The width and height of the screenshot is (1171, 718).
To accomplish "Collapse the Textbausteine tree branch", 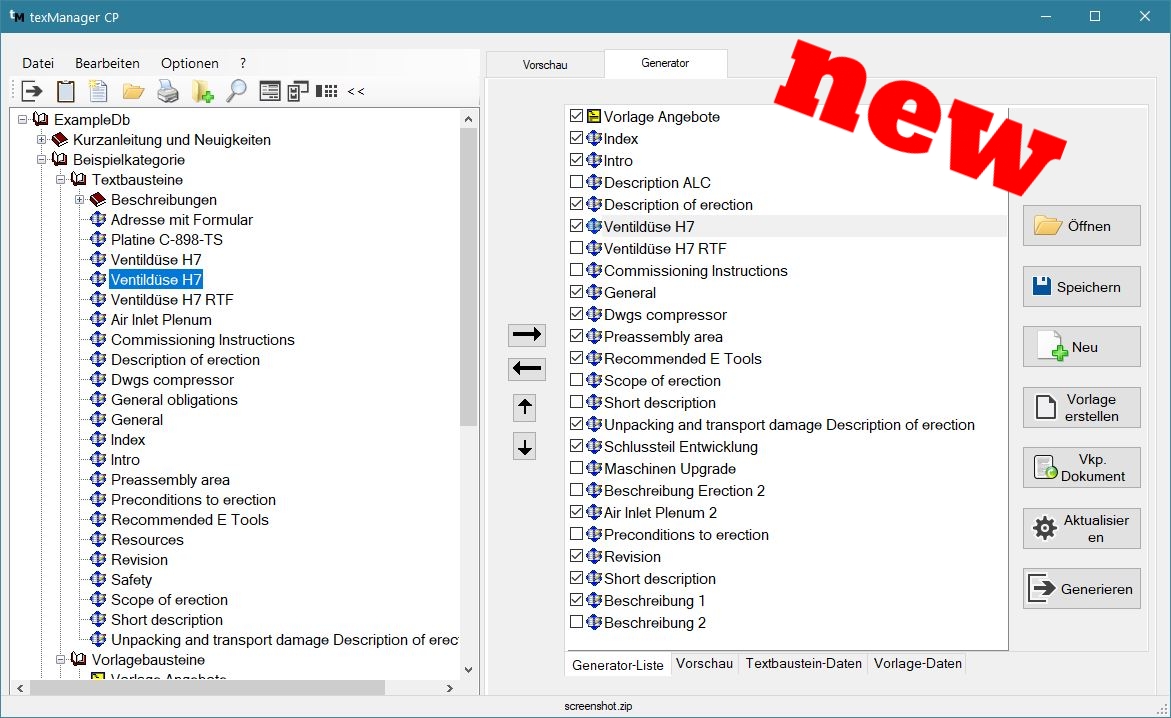I will 63,180.
